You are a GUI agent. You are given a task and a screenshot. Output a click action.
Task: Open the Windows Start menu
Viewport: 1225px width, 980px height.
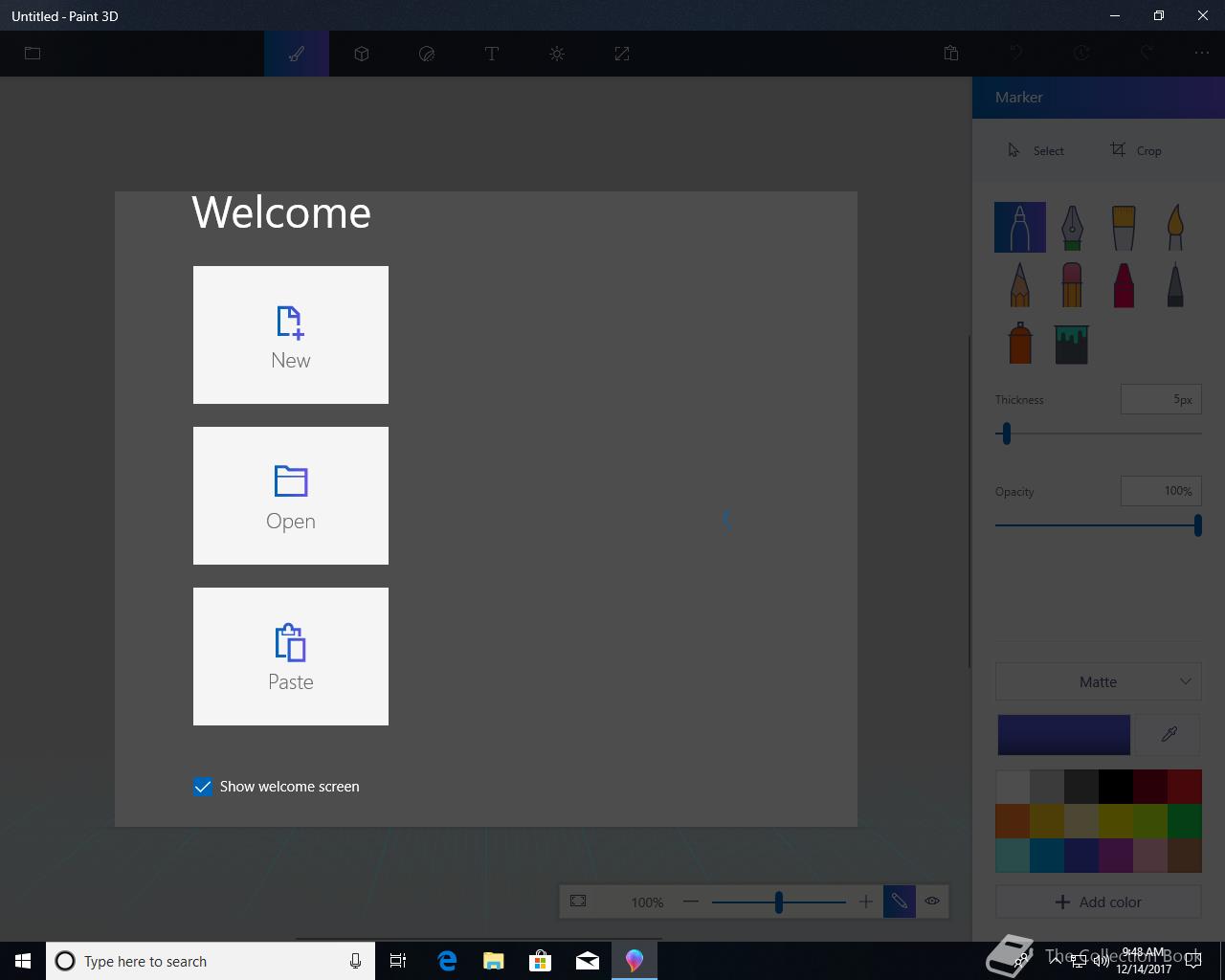(x=23, y=961)
